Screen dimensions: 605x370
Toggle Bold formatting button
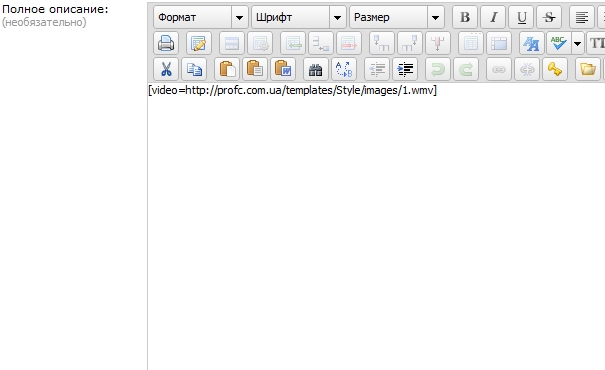(465, 17)
